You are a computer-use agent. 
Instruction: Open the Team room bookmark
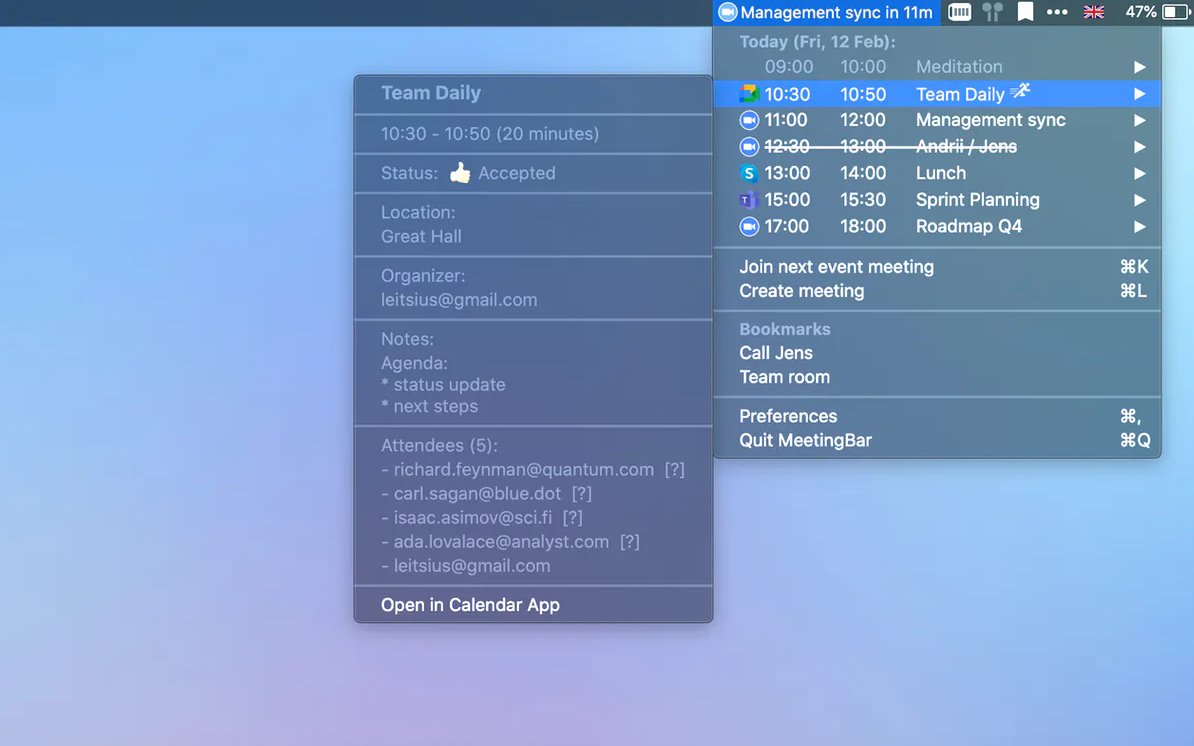click(x=937, y=377)
